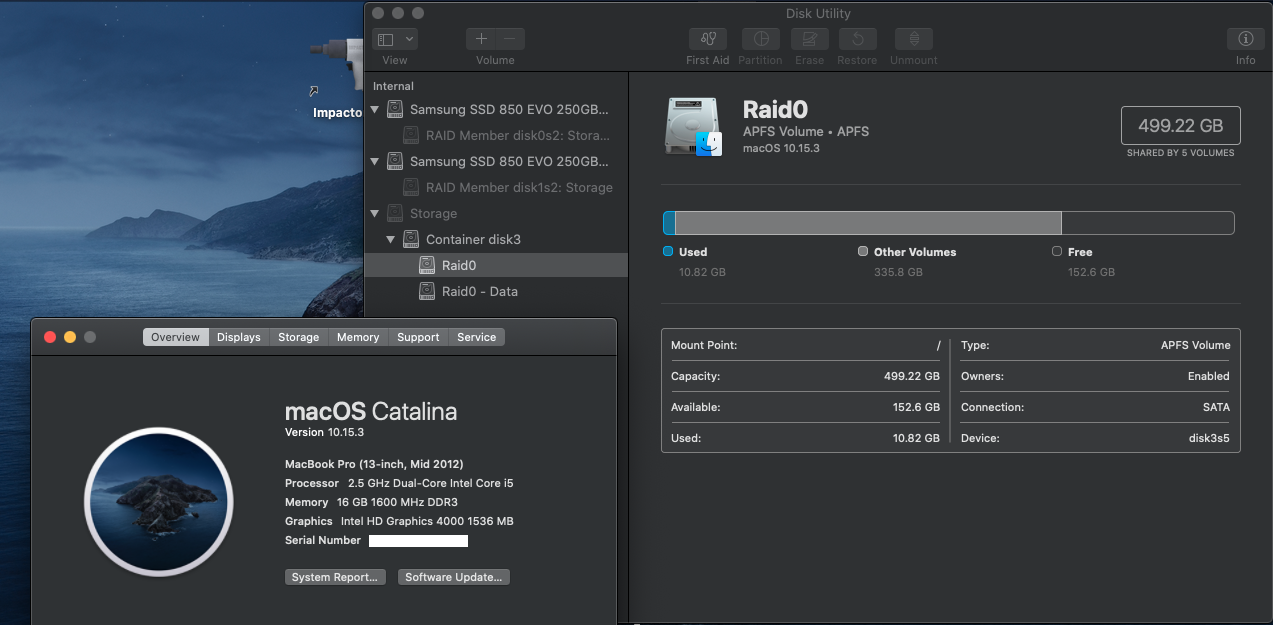Switch to the Service tab
Viewport: 1273px width, 625px height.
tap(477, 337)
